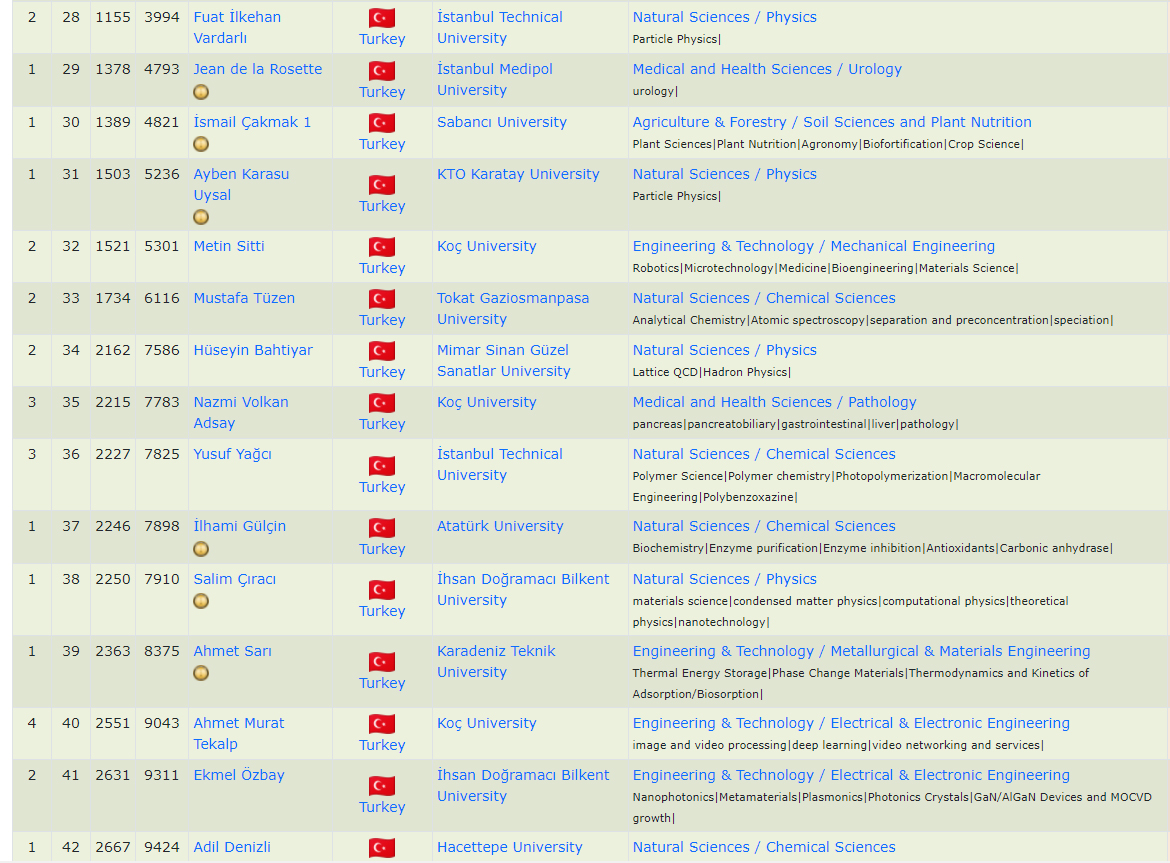
Task: Click the world rank value 3994
Action: [162, 17]
